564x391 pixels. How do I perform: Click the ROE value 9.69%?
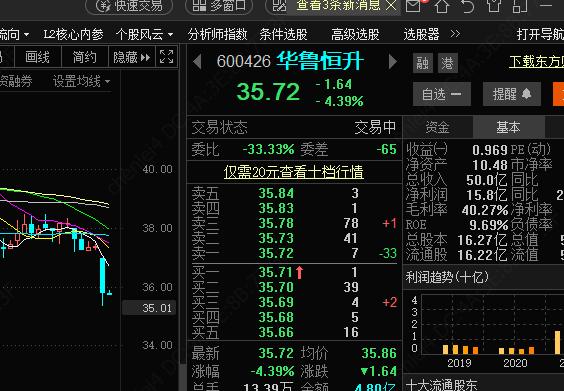click(489, 225)
